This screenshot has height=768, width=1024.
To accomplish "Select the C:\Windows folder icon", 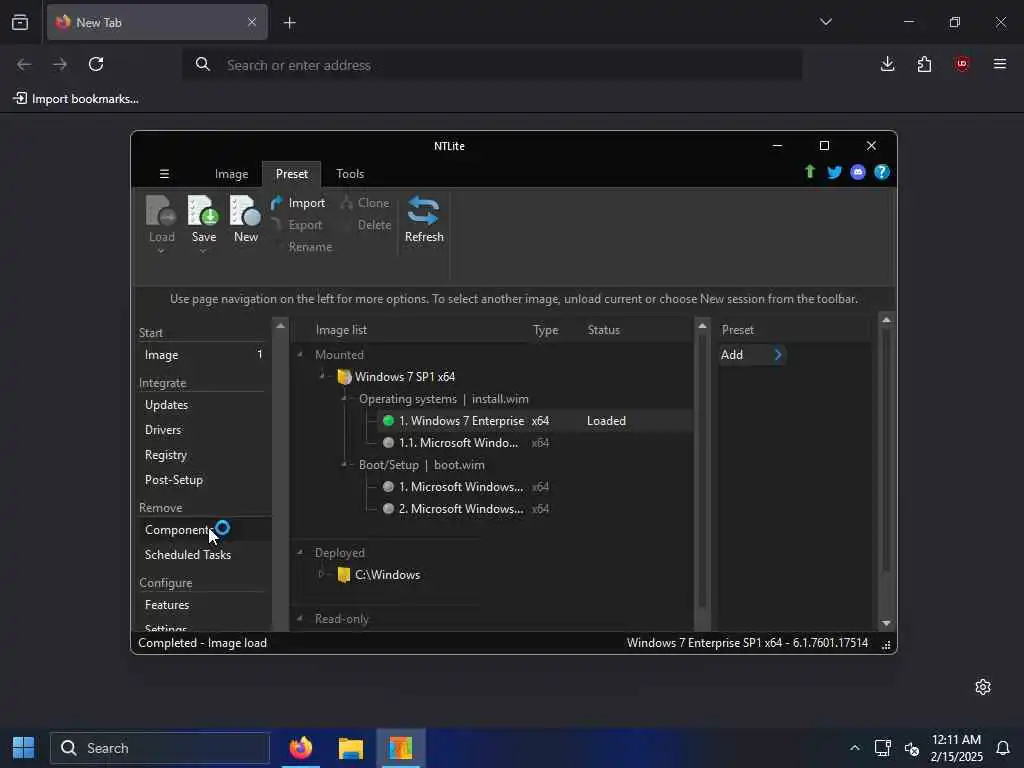I will click(344, 575).
